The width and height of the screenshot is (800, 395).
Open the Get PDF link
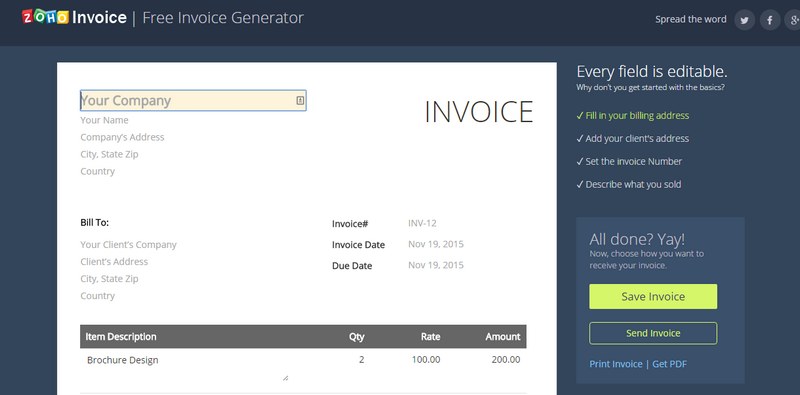point(669,364)
